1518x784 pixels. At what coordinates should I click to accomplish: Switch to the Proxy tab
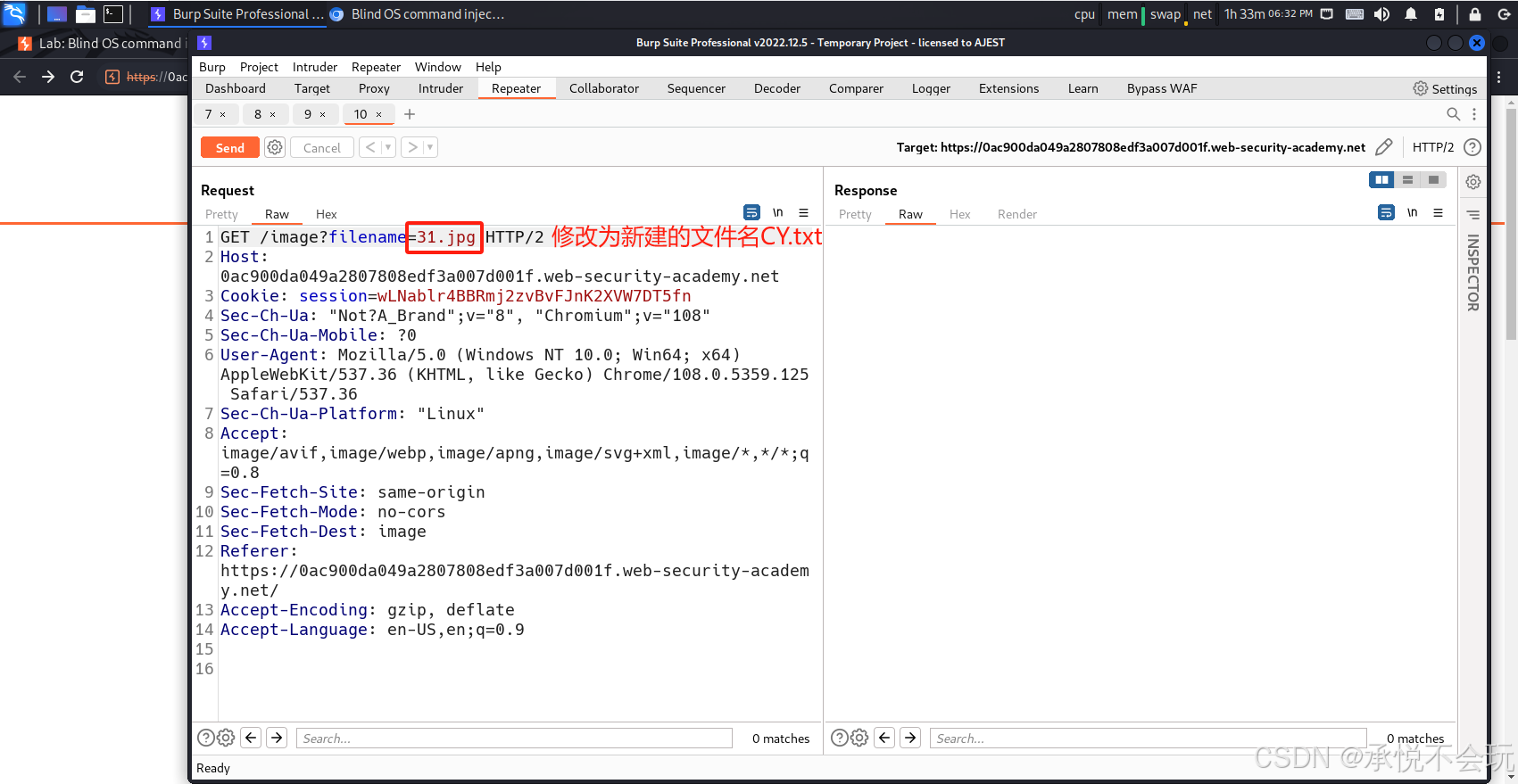click(374, 88)
